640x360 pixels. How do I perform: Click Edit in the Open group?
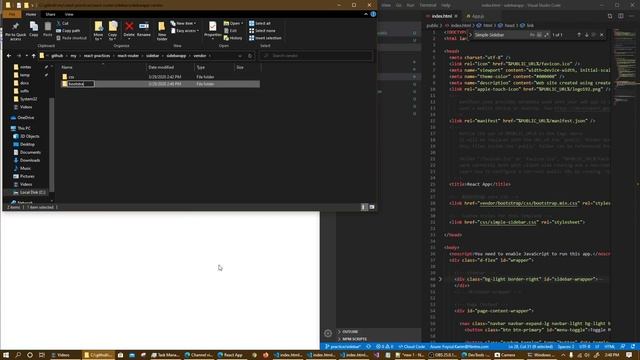tap(231, 31)
